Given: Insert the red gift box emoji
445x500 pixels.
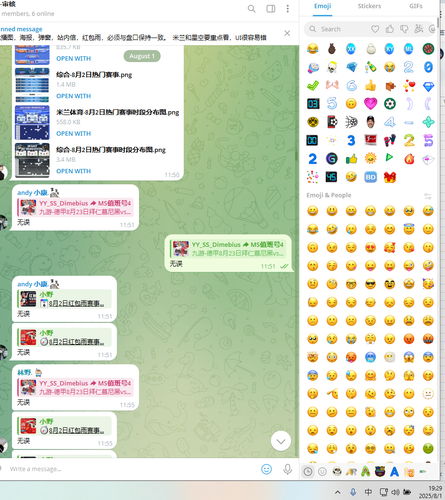Looking at the screenshot, I should 389,177.
